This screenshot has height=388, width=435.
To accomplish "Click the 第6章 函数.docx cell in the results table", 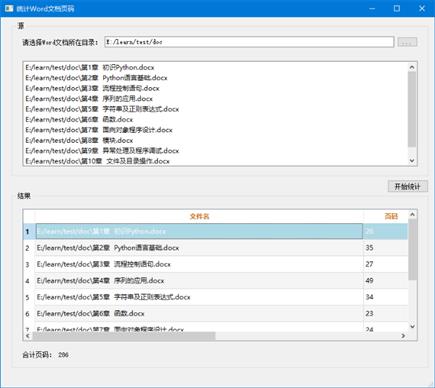I will coord(199,313).
